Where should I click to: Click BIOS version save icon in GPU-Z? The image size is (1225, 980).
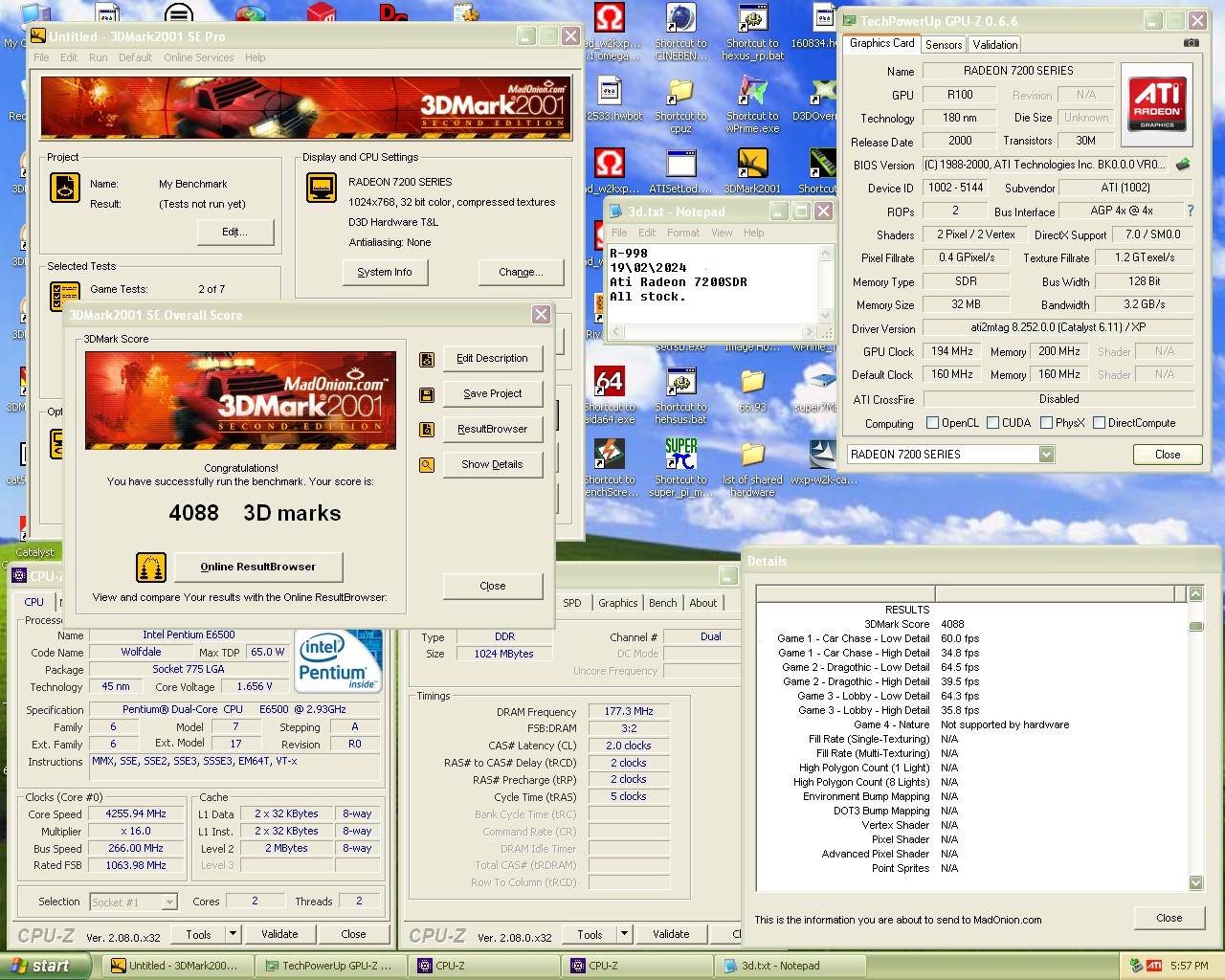coord(1184,165)
